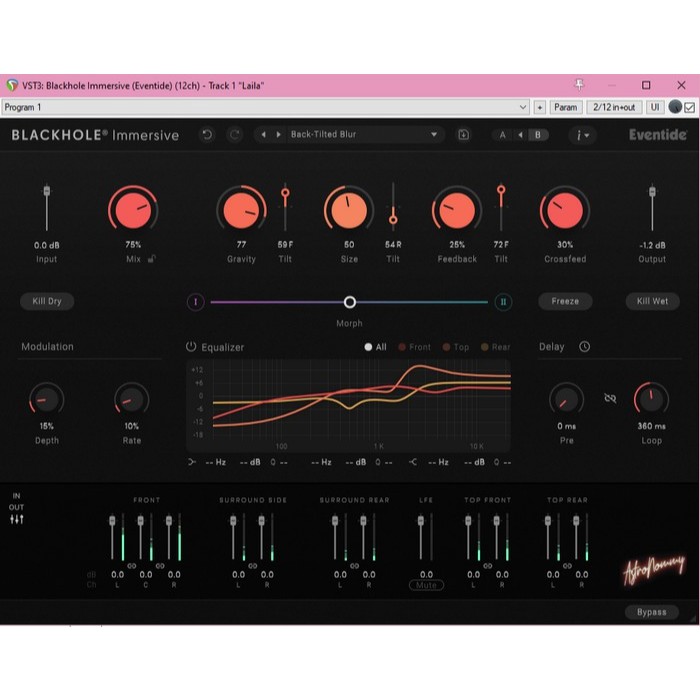Select the All EQ view radio
The image size is (700, 700).
tap(375, 347)
